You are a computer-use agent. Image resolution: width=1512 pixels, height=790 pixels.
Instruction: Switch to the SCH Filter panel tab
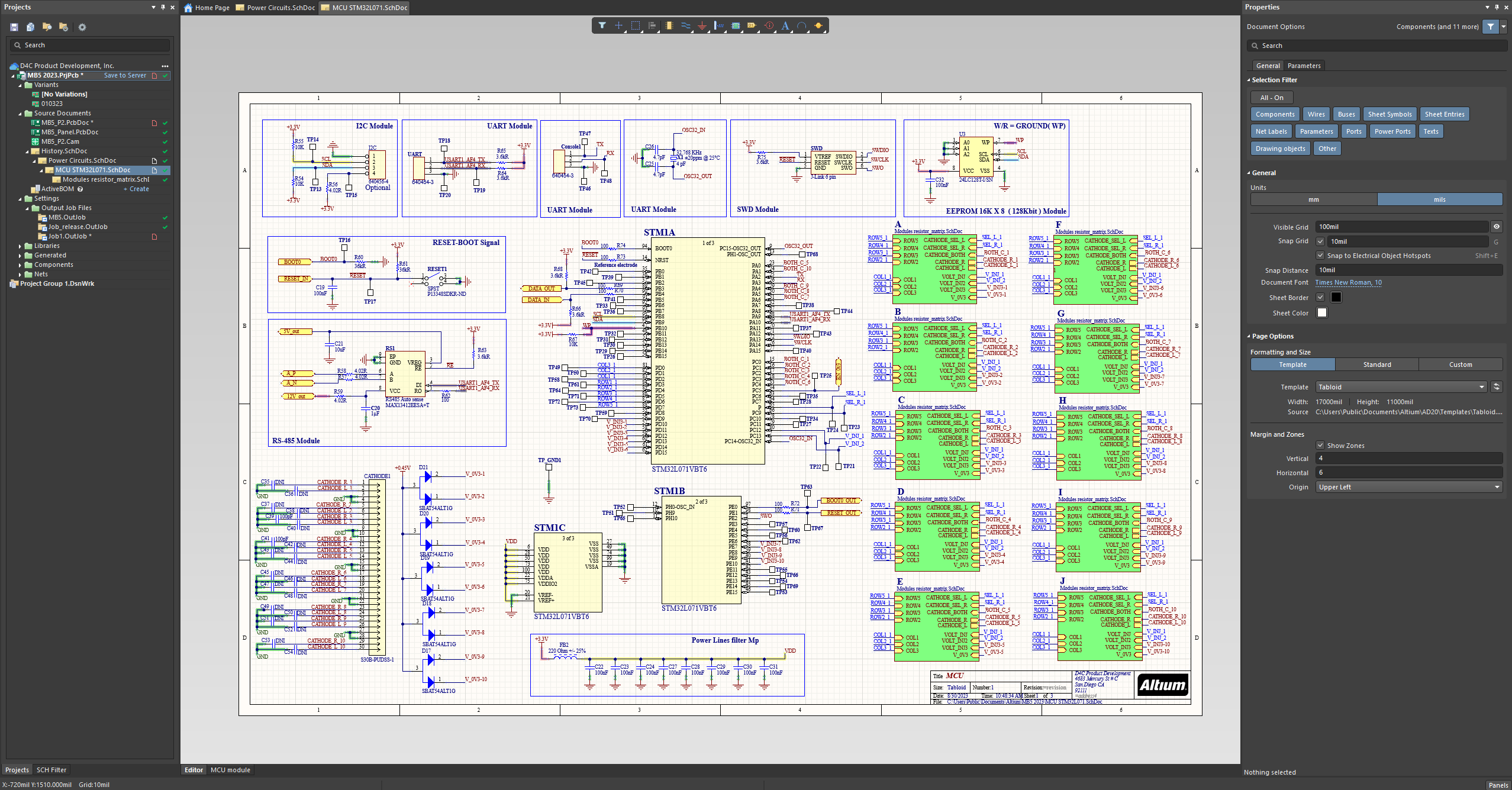pyautogui.click(x=51, y=770)
